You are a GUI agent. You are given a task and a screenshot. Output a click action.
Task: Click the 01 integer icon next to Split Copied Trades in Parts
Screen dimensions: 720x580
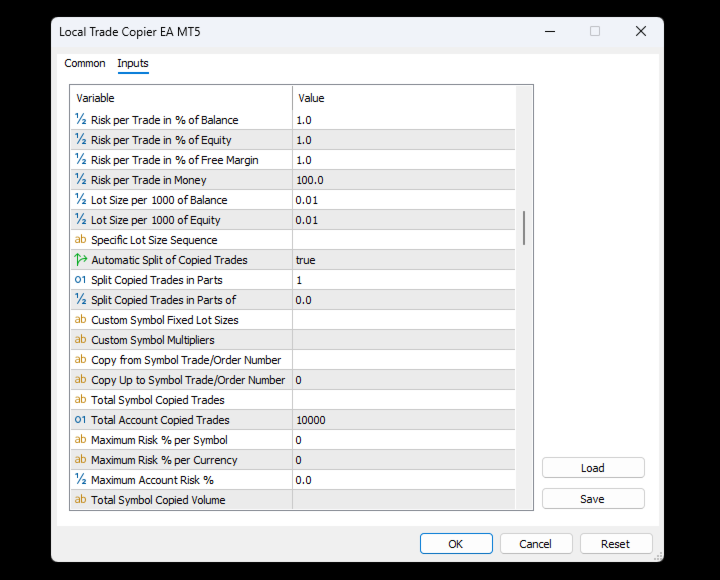[x=80, y=280]
